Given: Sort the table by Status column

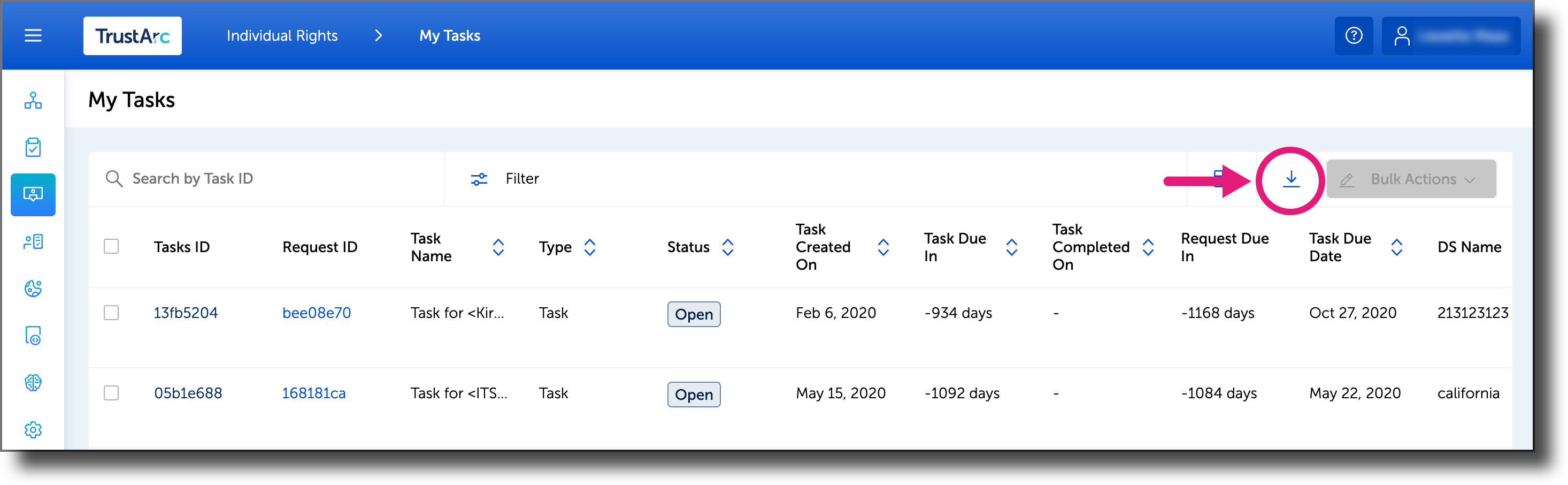Looking at the screenshot, I should pos(728,247).
